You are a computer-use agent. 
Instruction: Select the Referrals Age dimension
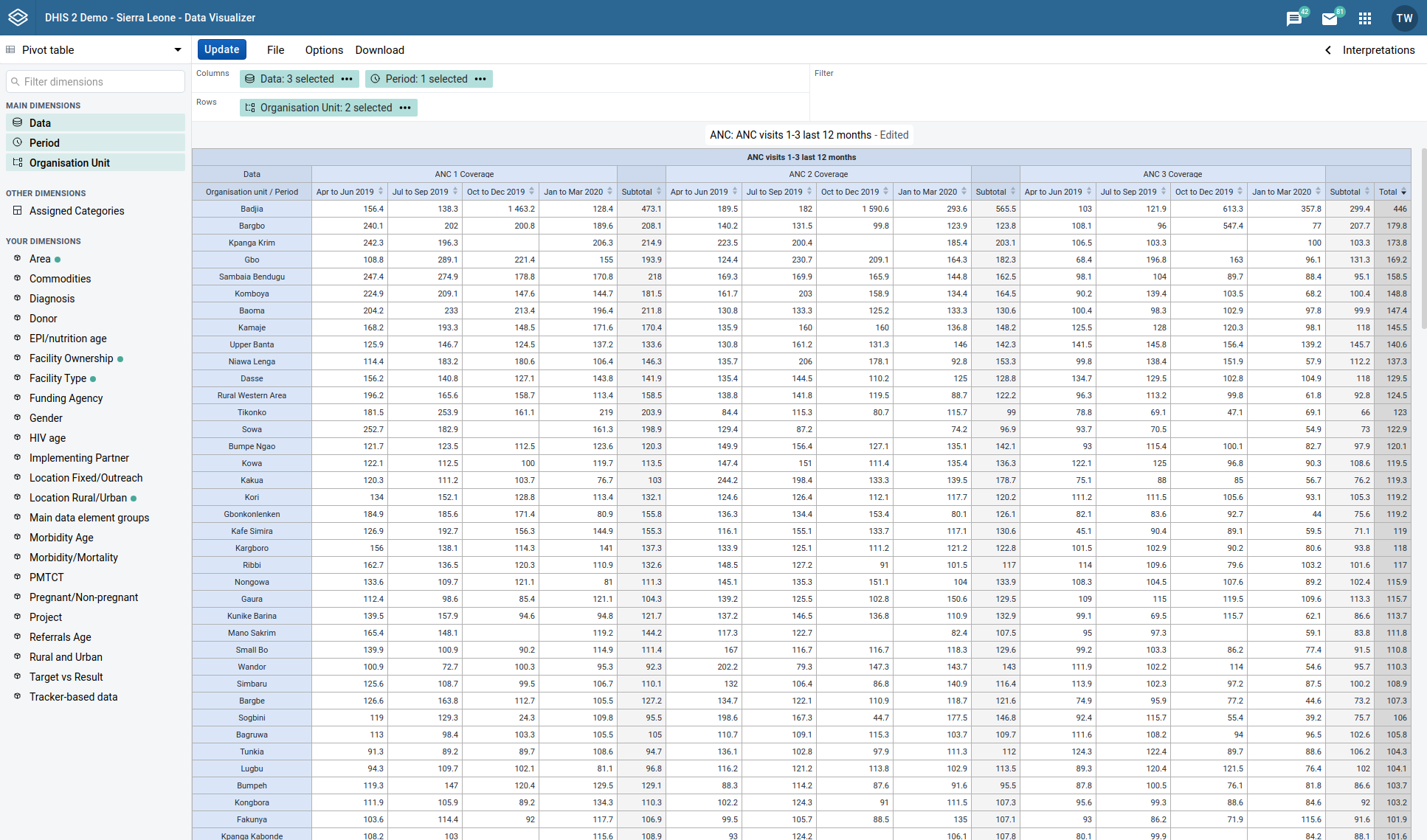tap(61, 637)
